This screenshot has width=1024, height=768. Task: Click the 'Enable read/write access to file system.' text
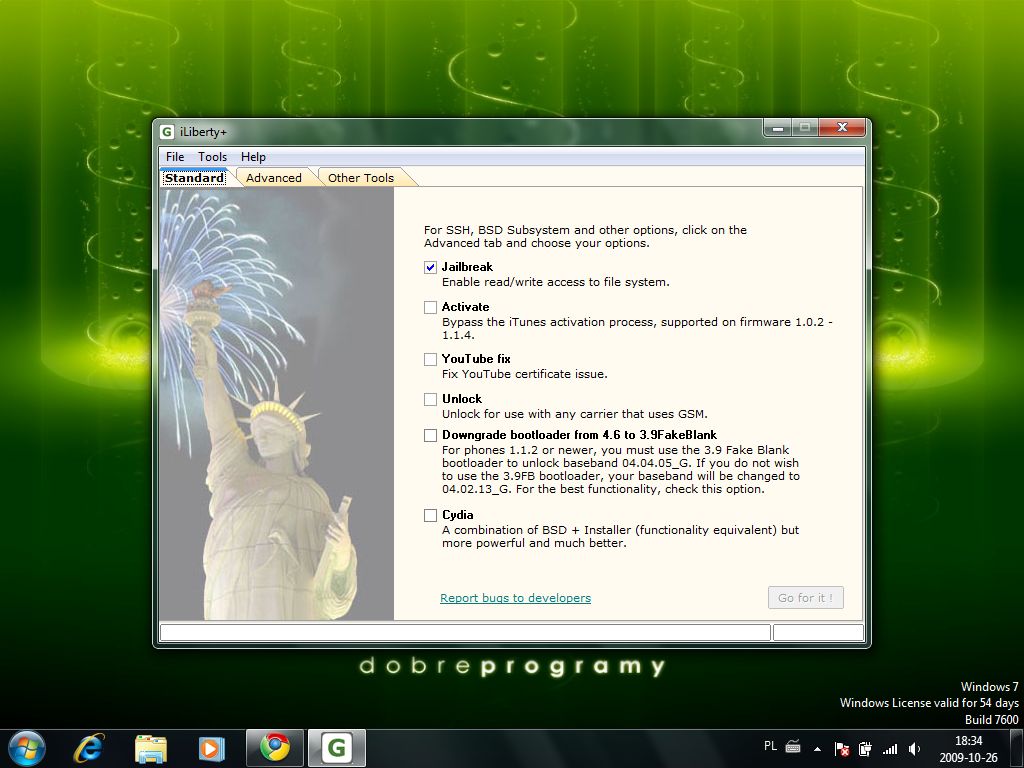(x=556, y=282)
